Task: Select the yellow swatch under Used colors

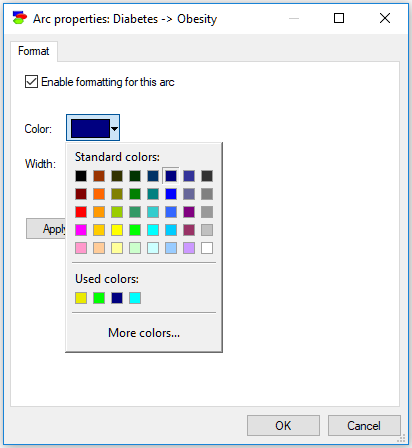Action: coord(81,298)
